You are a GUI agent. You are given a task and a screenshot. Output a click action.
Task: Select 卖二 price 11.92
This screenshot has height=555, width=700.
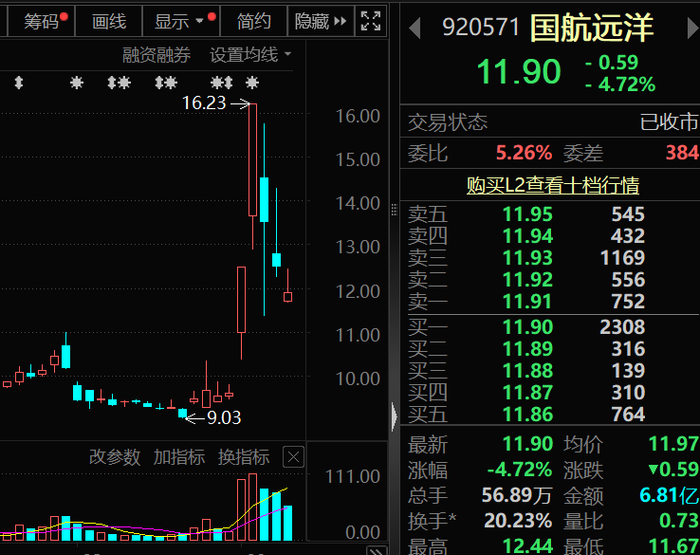click(x=528, y=280)
